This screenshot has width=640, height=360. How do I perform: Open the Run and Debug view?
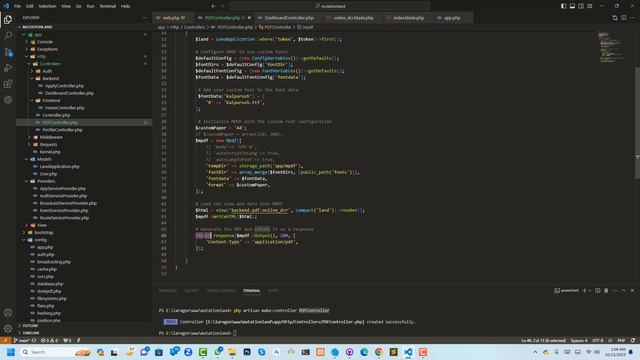8,68
